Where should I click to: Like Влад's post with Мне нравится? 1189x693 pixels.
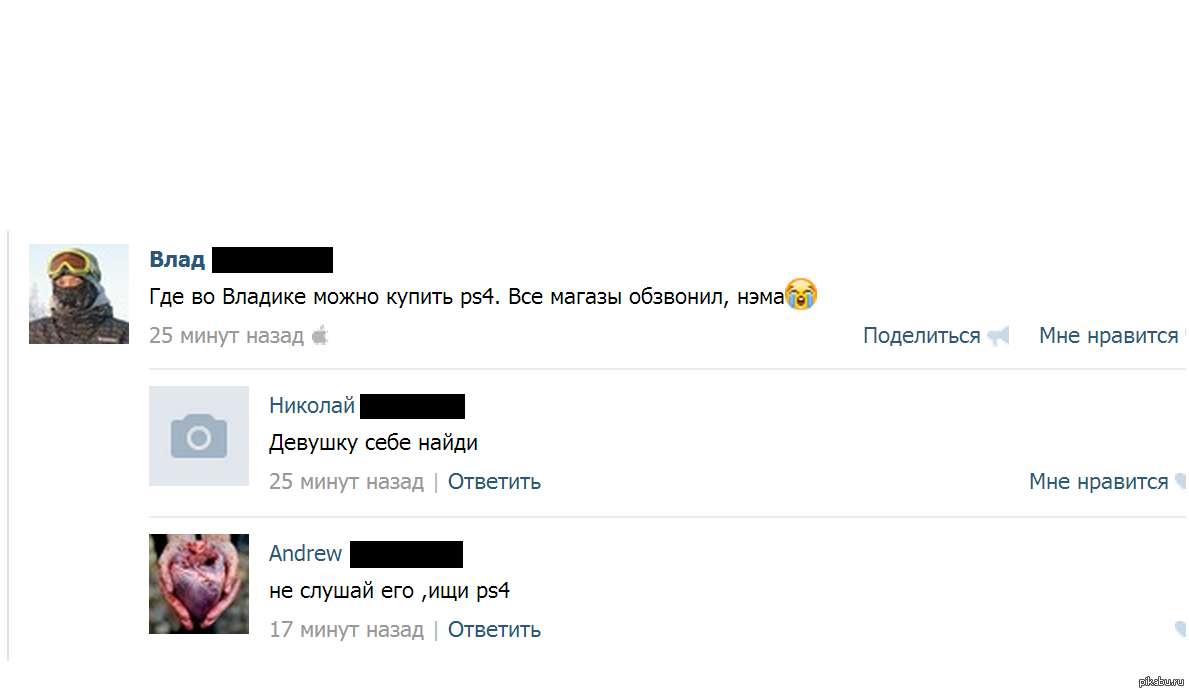(1108, 336)
